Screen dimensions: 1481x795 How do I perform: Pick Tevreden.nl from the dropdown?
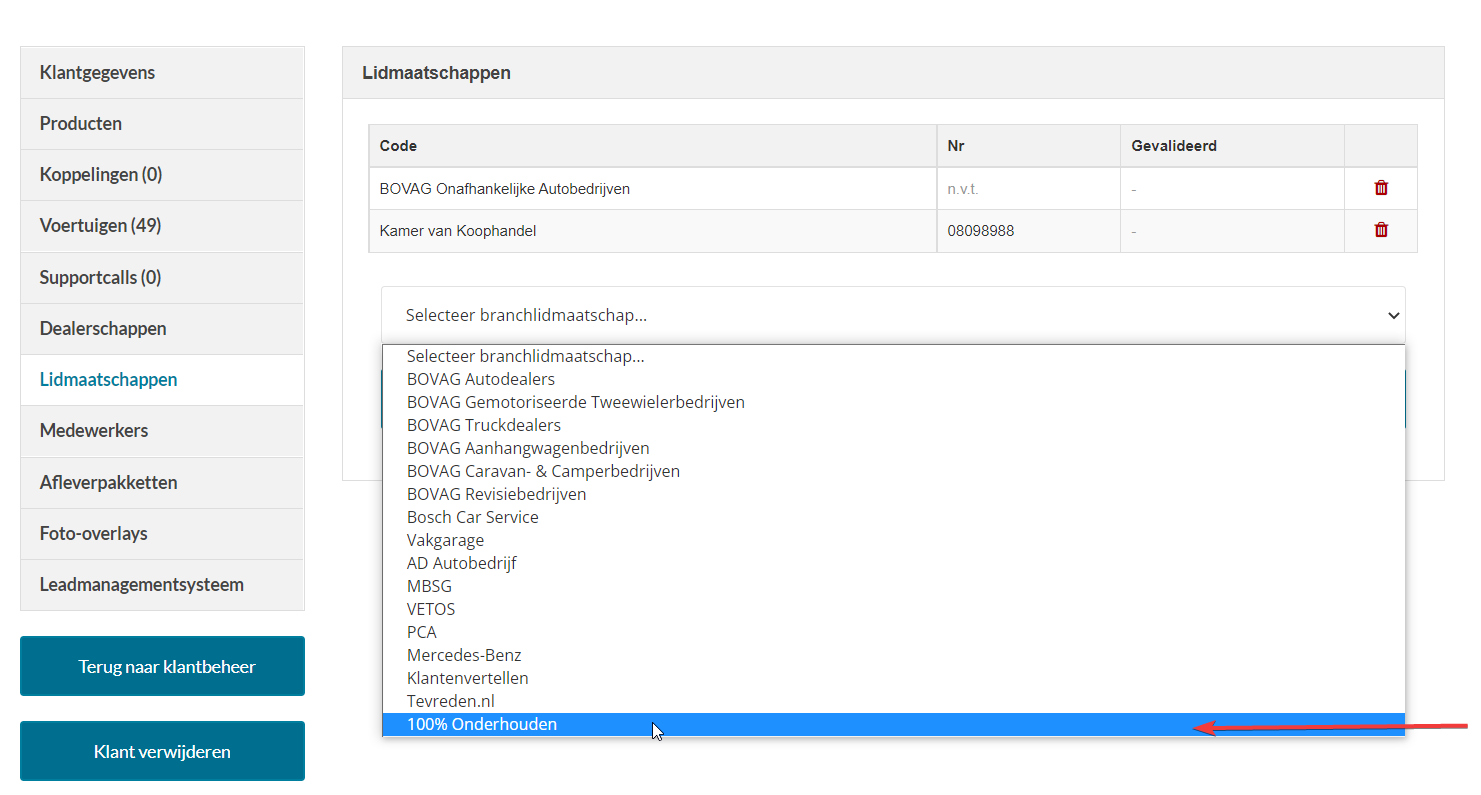[x=451, y=701]
